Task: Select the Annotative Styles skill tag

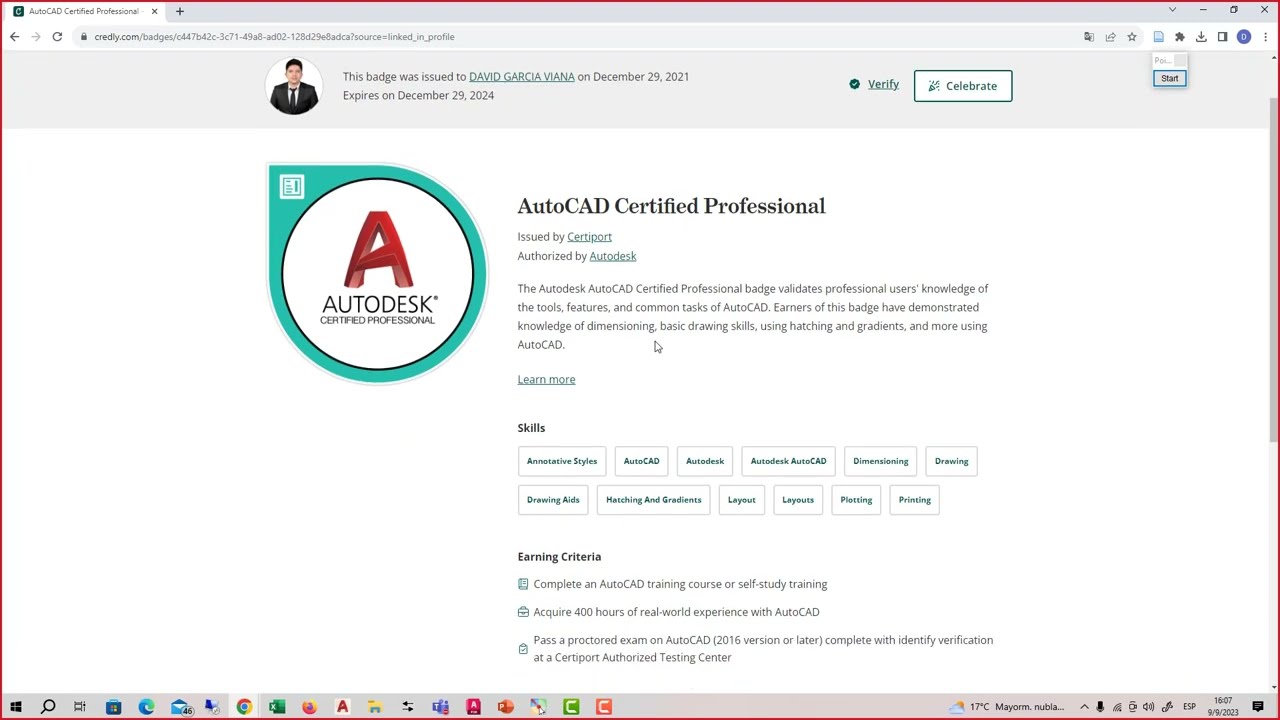Action: click(x=562, y=461)
